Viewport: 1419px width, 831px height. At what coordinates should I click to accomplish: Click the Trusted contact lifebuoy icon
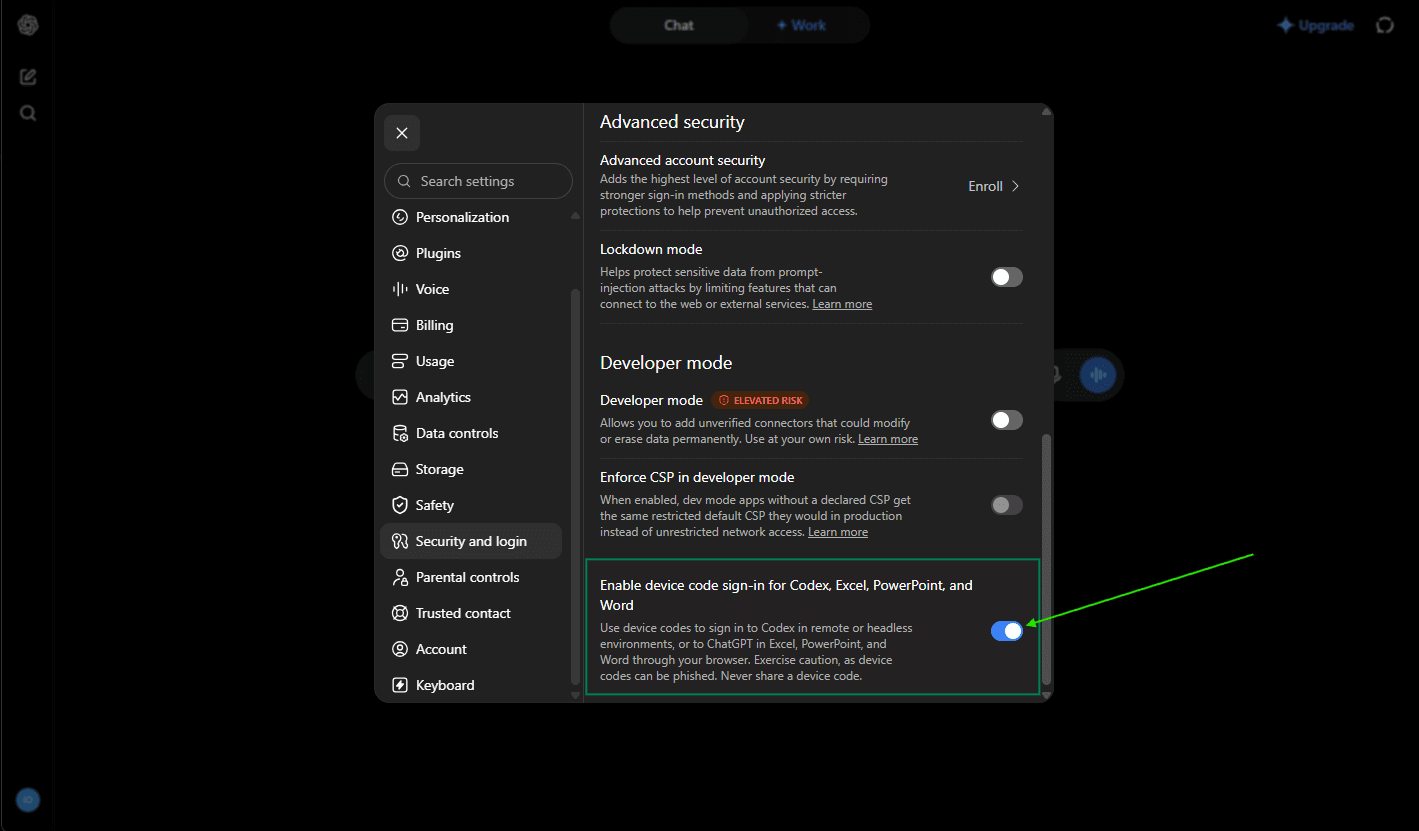point(400,613)
